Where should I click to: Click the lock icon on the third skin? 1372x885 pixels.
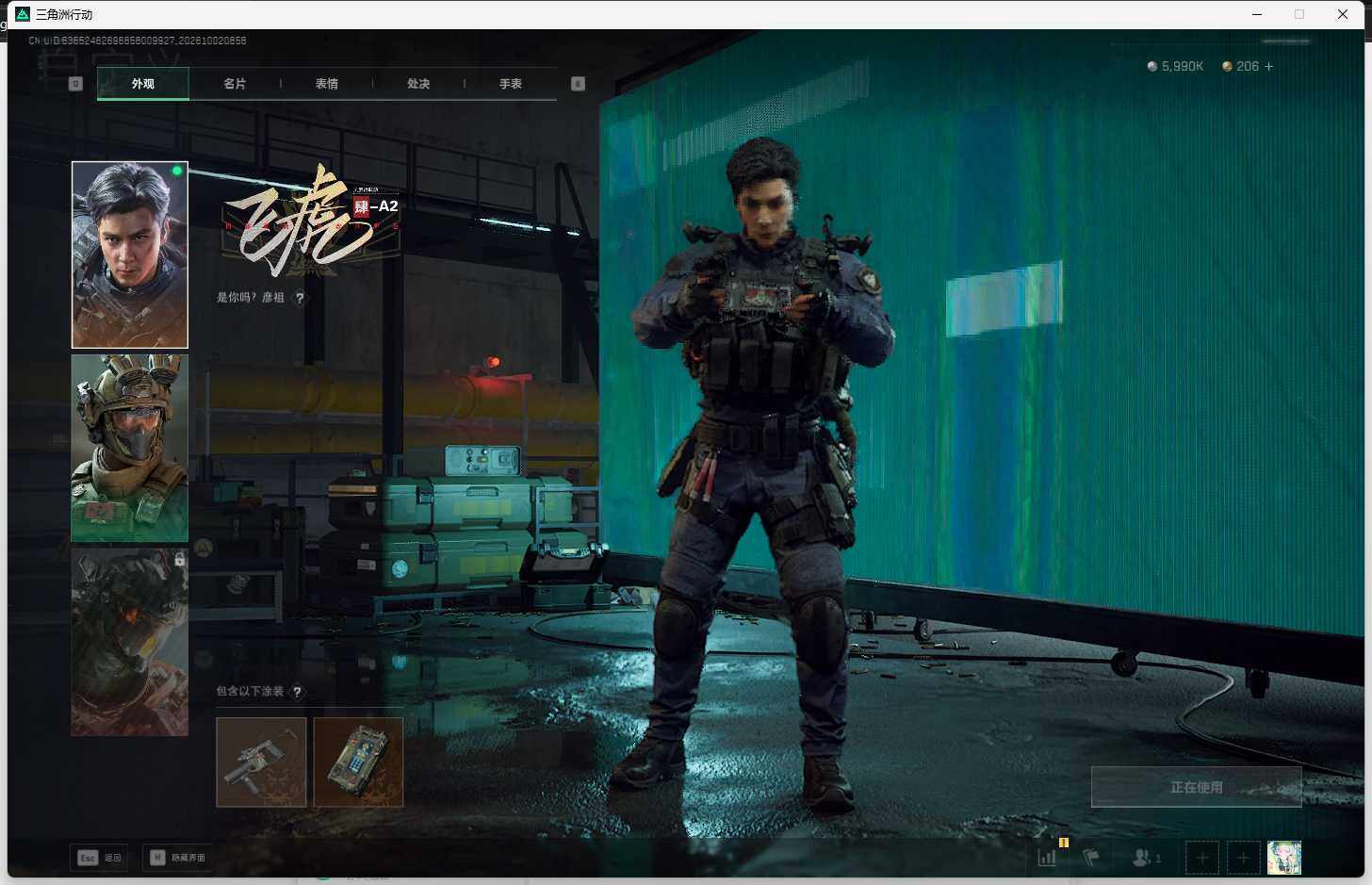click(179, 560)
